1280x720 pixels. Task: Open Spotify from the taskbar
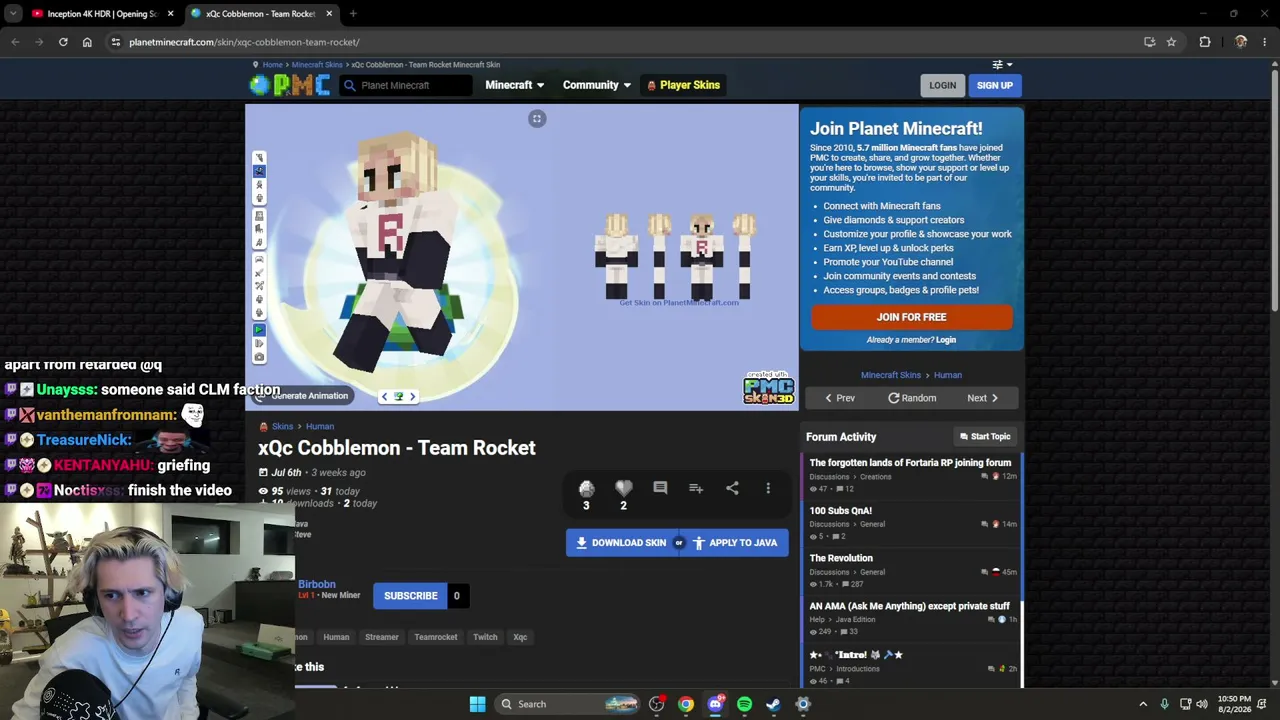click(744, 704)
